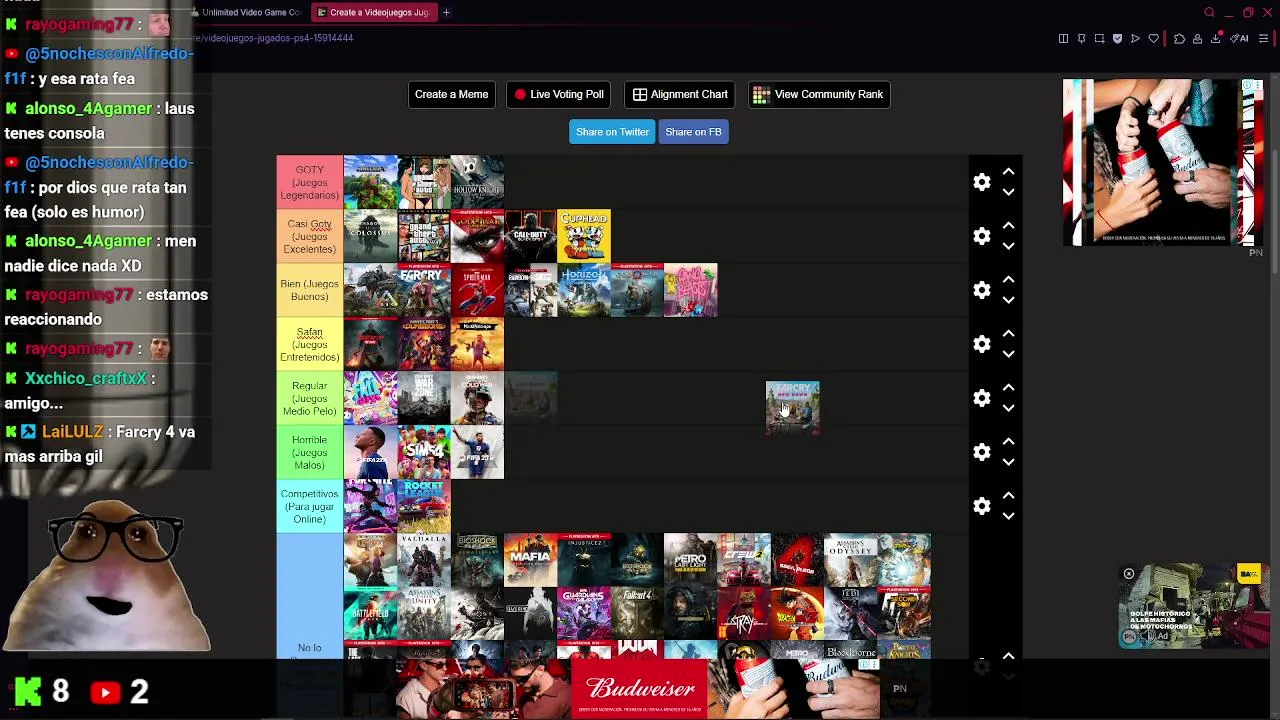Open settings gear for Horrible row

[x=982, y=452]
